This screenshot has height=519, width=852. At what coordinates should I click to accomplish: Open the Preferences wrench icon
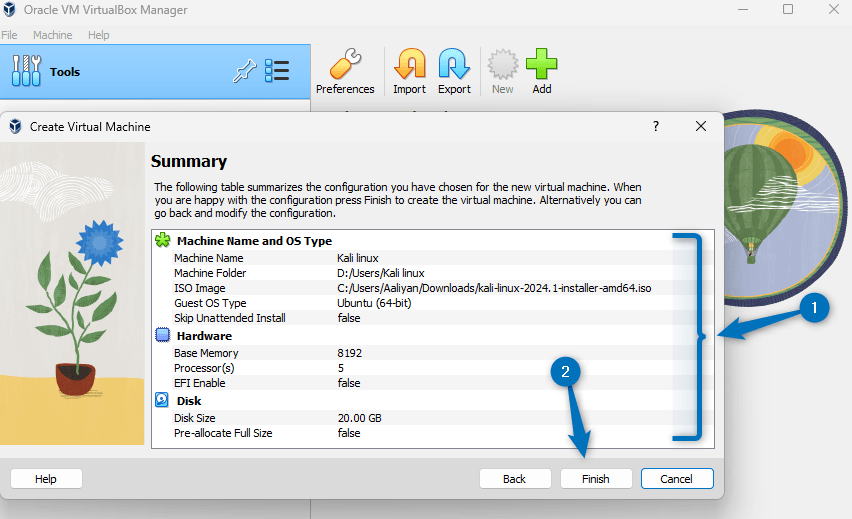coord(345,64)
